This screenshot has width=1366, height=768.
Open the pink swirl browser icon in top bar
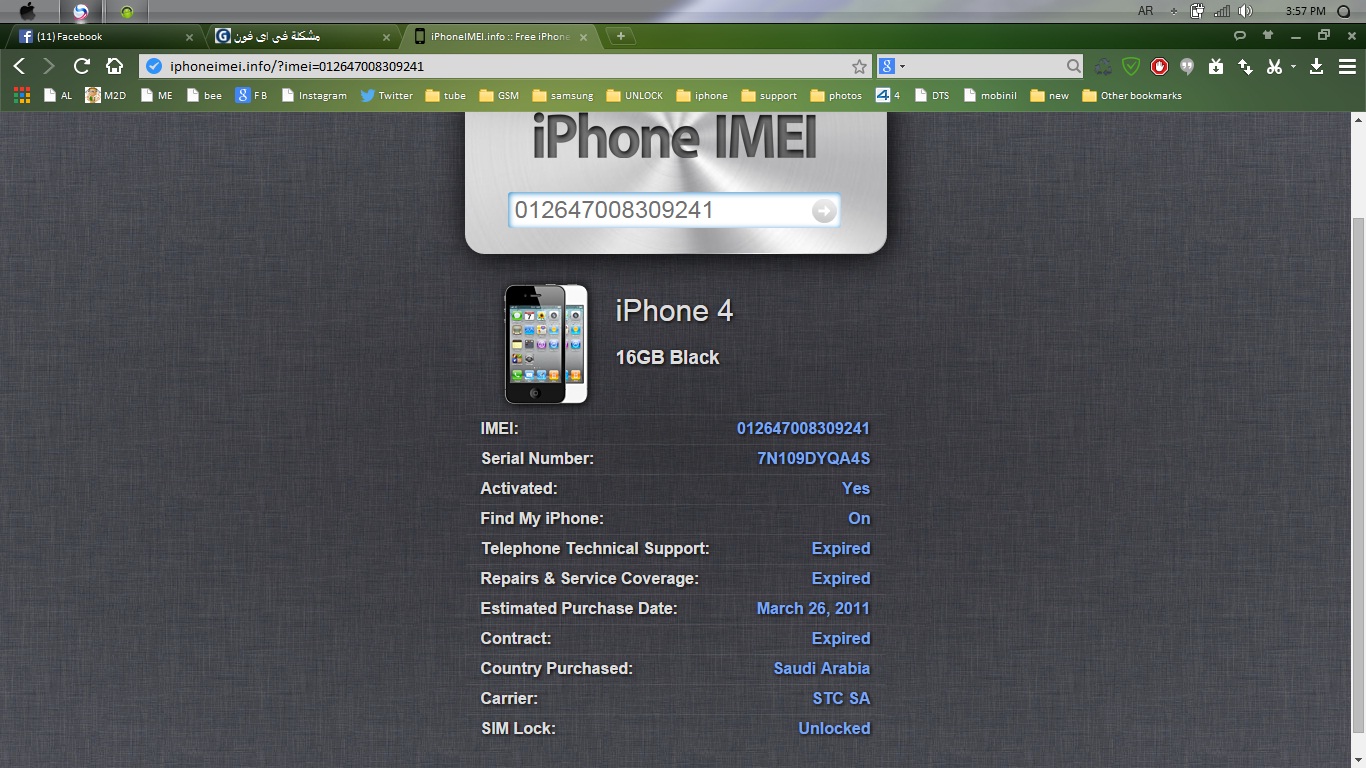click(x=81, y=11)
